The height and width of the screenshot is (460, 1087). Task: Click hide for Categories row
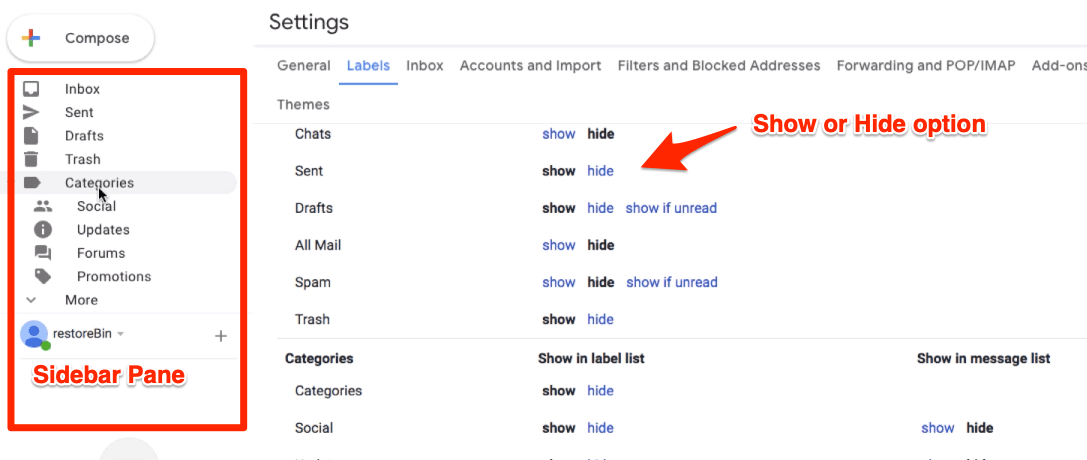pyautogui.click(x=600, y=391)
